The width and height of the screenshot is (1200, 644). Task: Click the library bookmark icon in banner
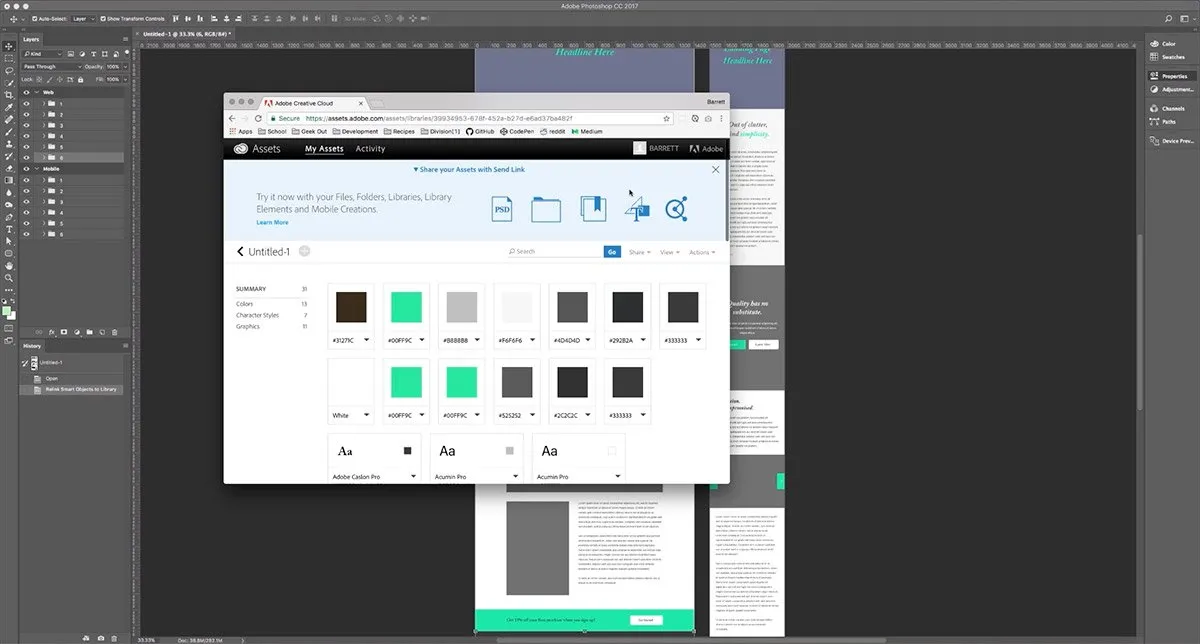(x=593, y=208)
